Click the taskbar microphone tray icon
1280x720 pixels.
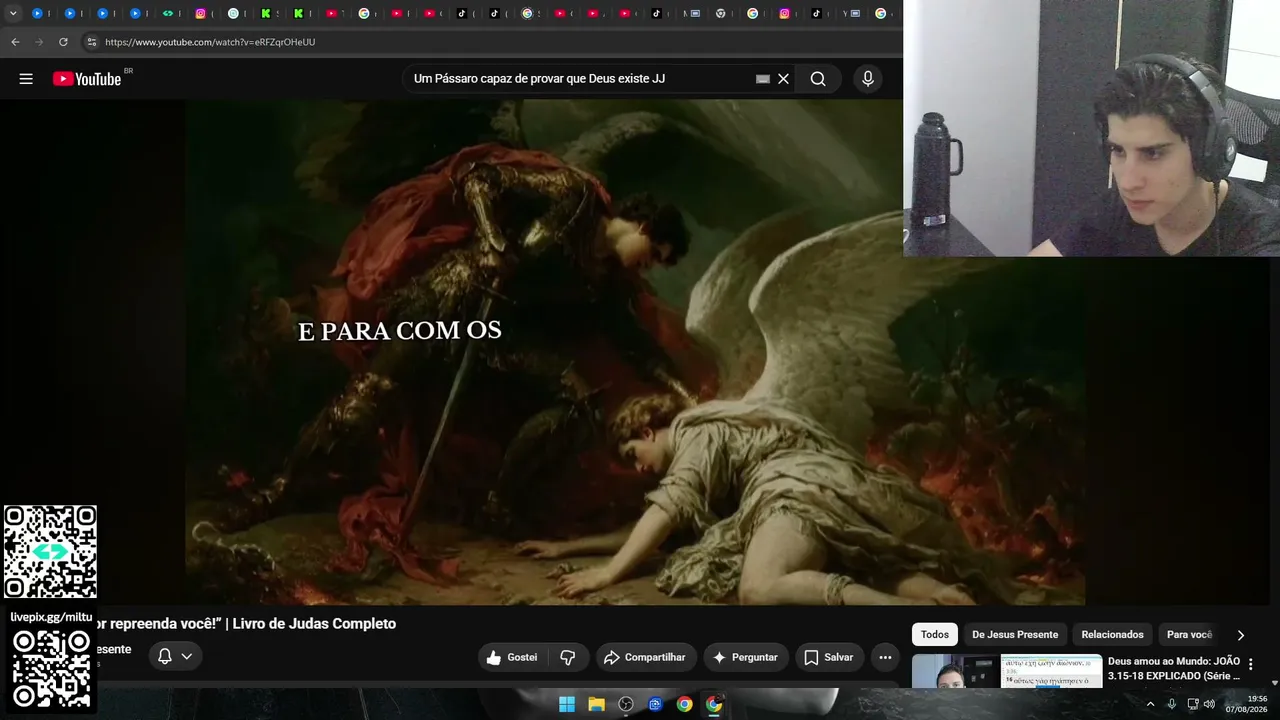1172,704
